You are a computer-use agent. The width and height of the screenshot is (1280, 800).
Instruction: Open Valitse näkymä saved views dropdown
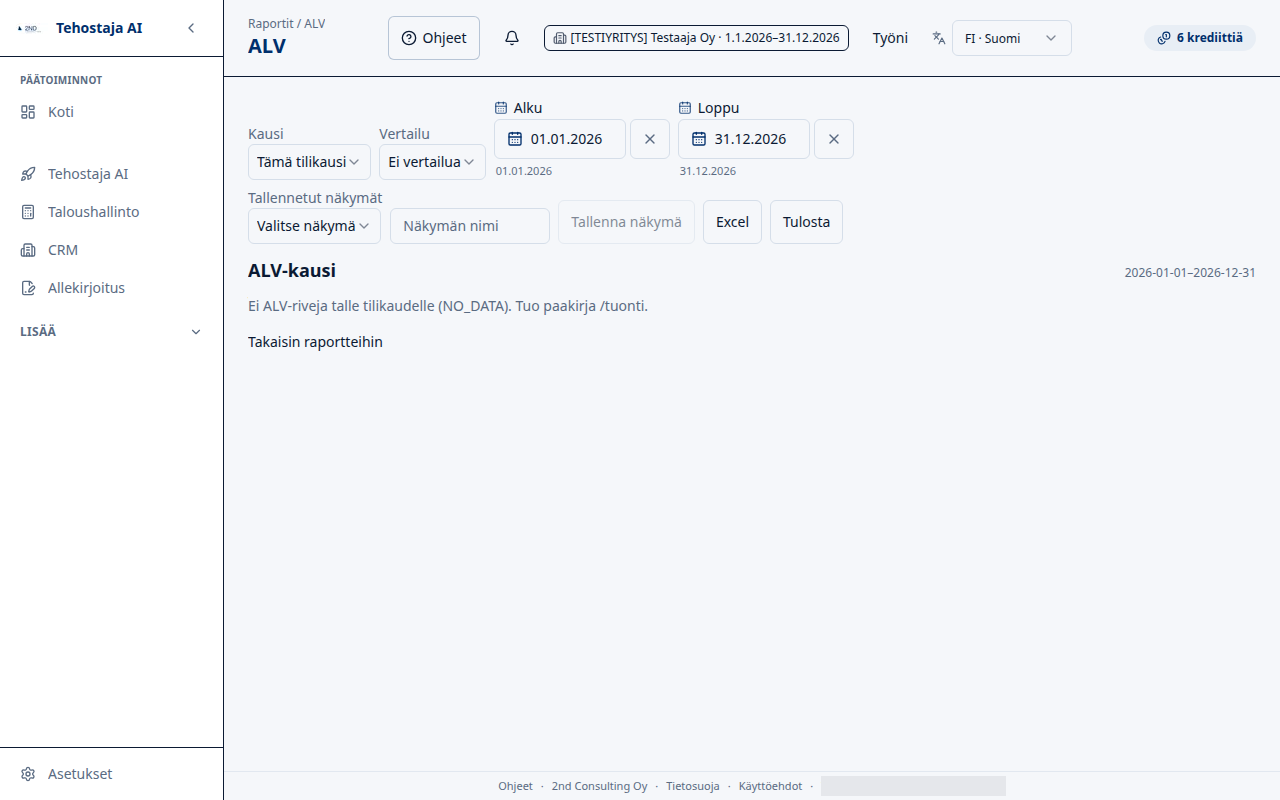(x=314, y=226)
